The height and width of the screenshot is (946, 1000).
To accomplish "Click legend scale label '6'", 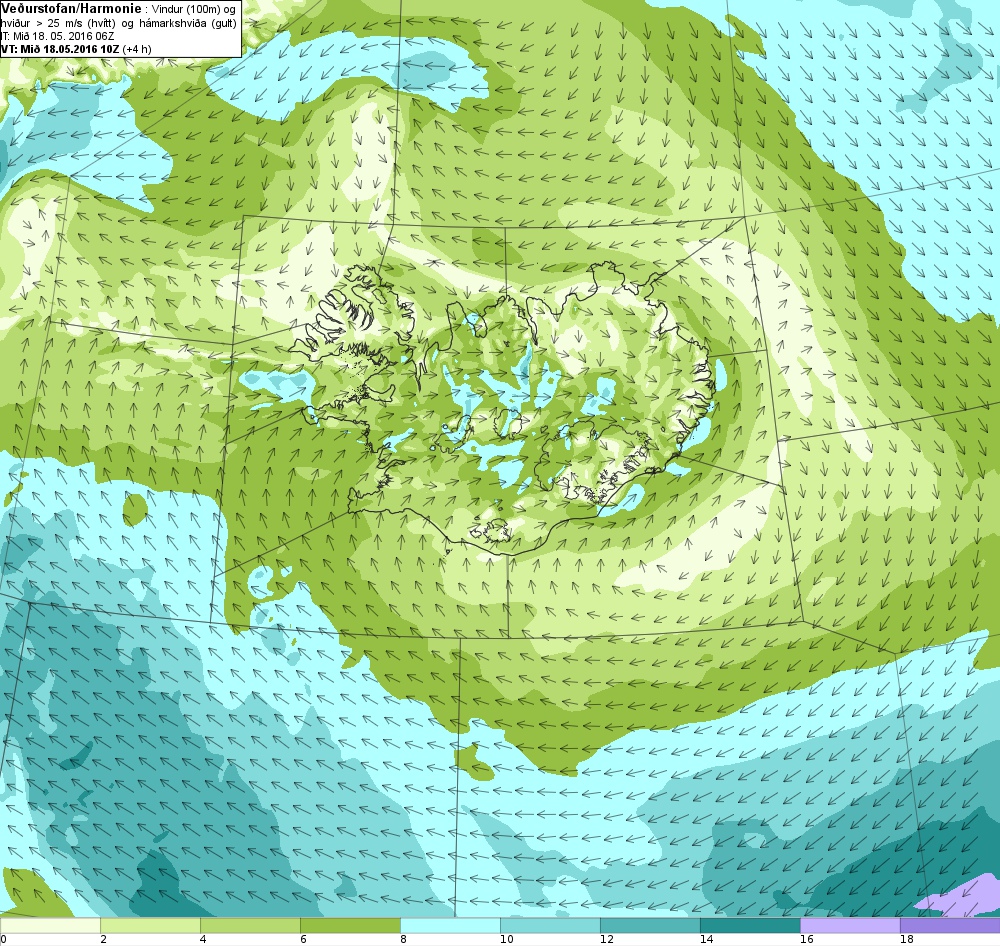I will coord(304,939).
